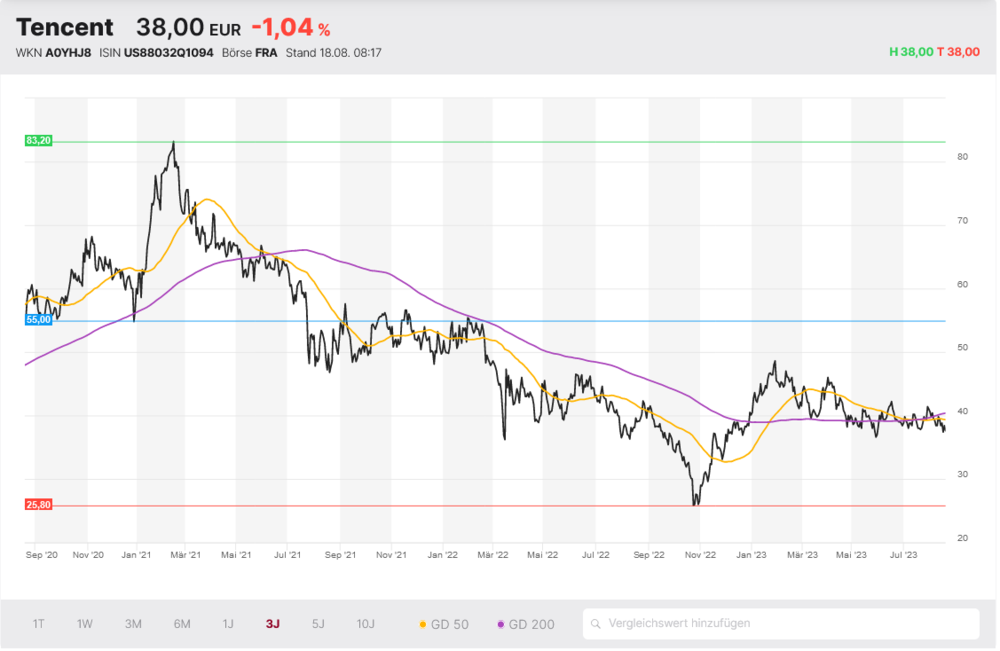Screen dimensions: 1000x651
Task: Click the WKN A0YHJ8 identifier
Action: point(54,53)
